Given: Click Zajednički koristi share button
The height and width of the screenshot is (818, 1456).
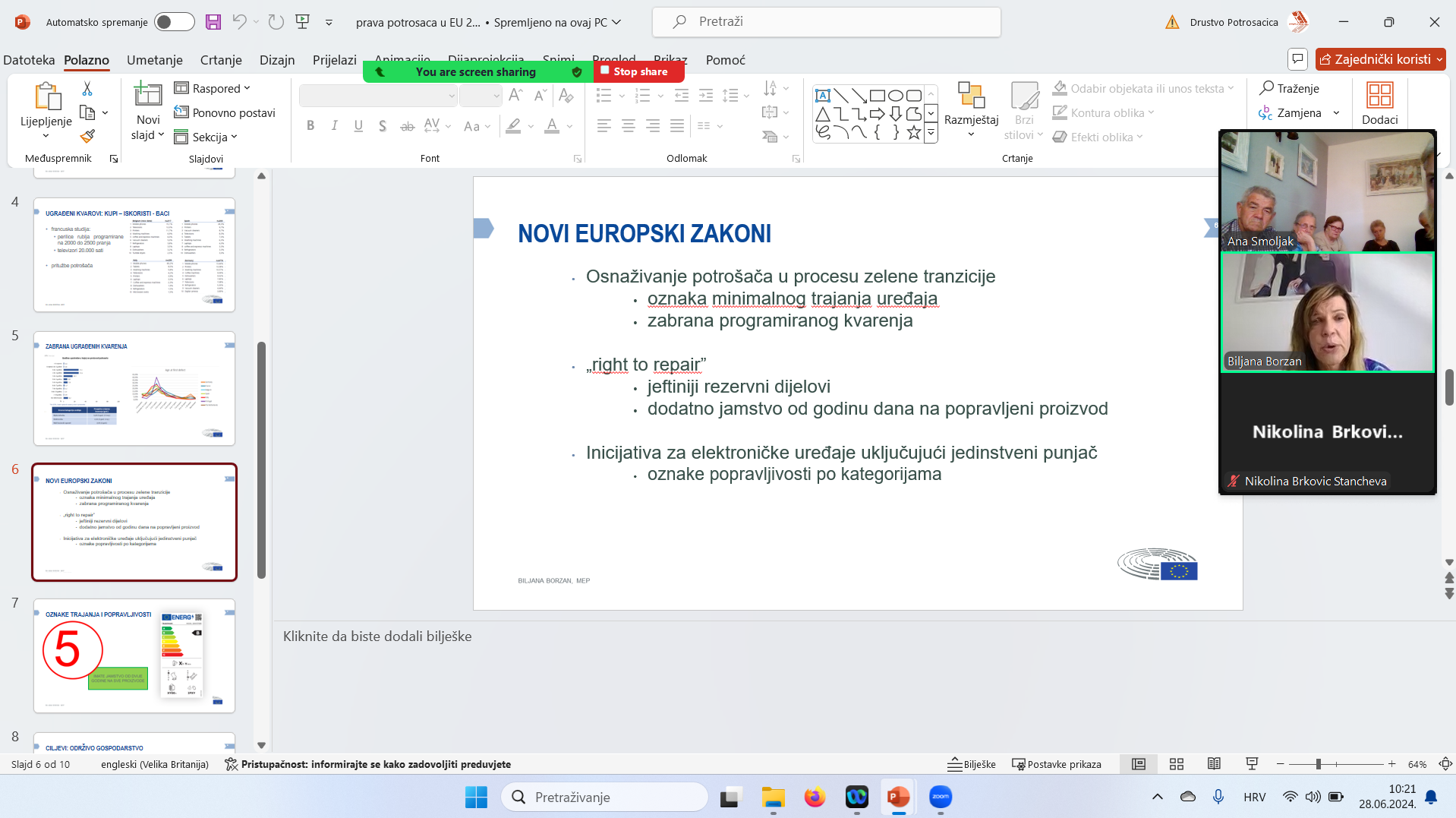Looking at the screenshot, I should 1379,59.
